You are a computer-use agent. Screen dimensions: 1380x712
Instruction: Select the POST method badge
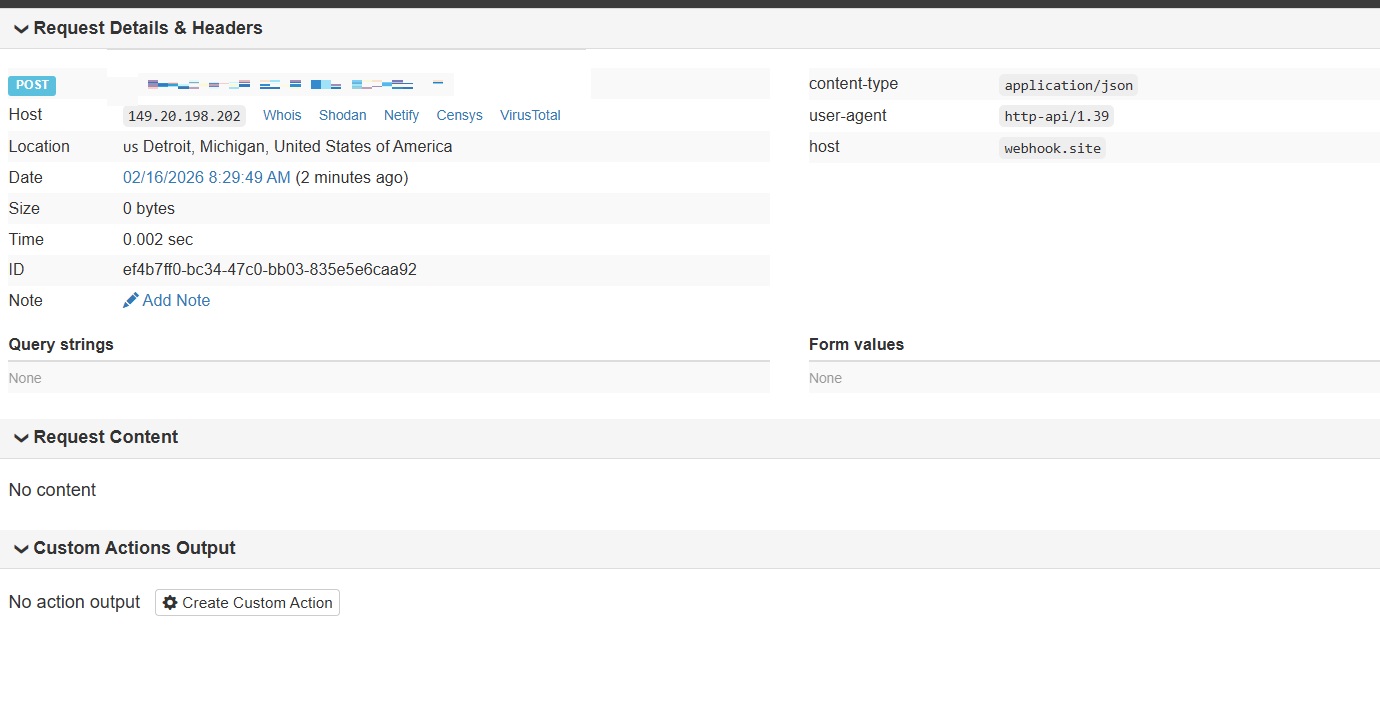(x=31, y=85)
